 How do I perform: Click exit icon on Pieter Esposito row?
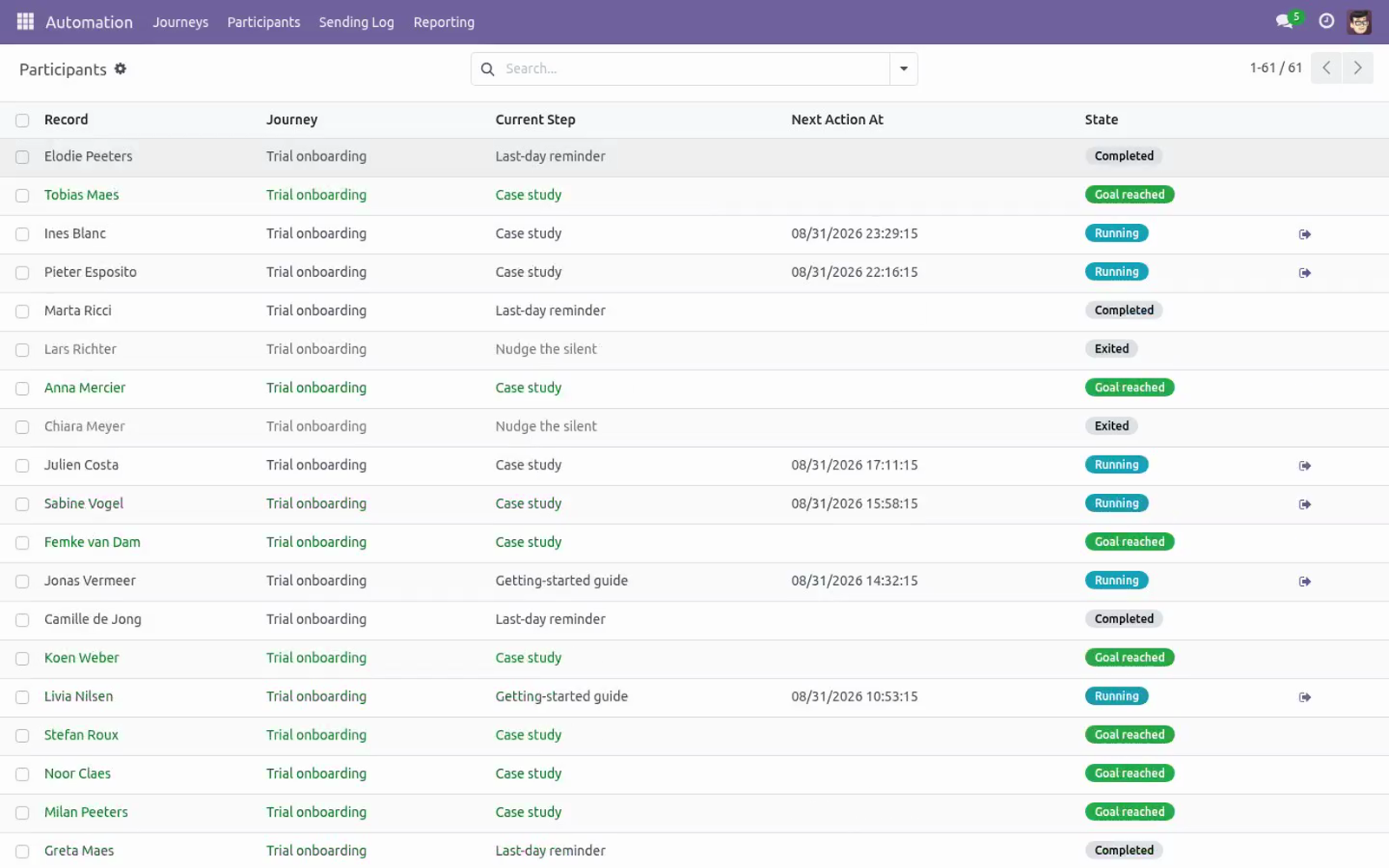(1305, 273)
